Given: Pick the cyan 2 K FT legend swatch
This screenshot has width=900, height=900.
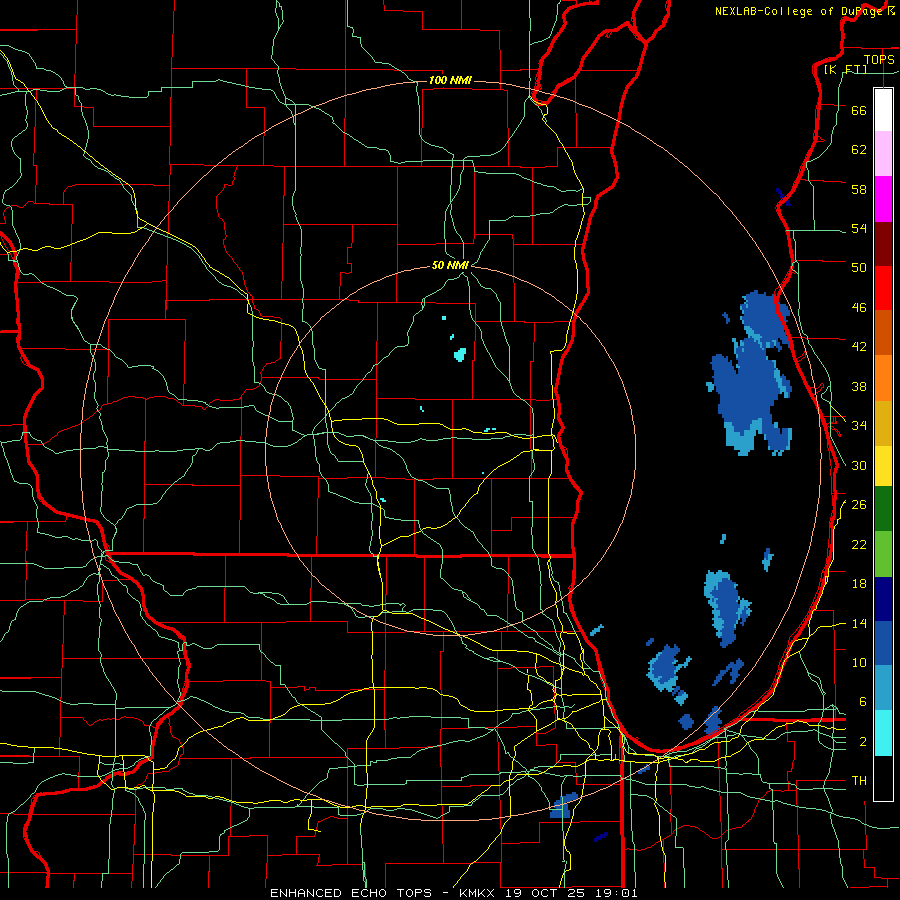Looking at the screenshot, I should point(883,733).
